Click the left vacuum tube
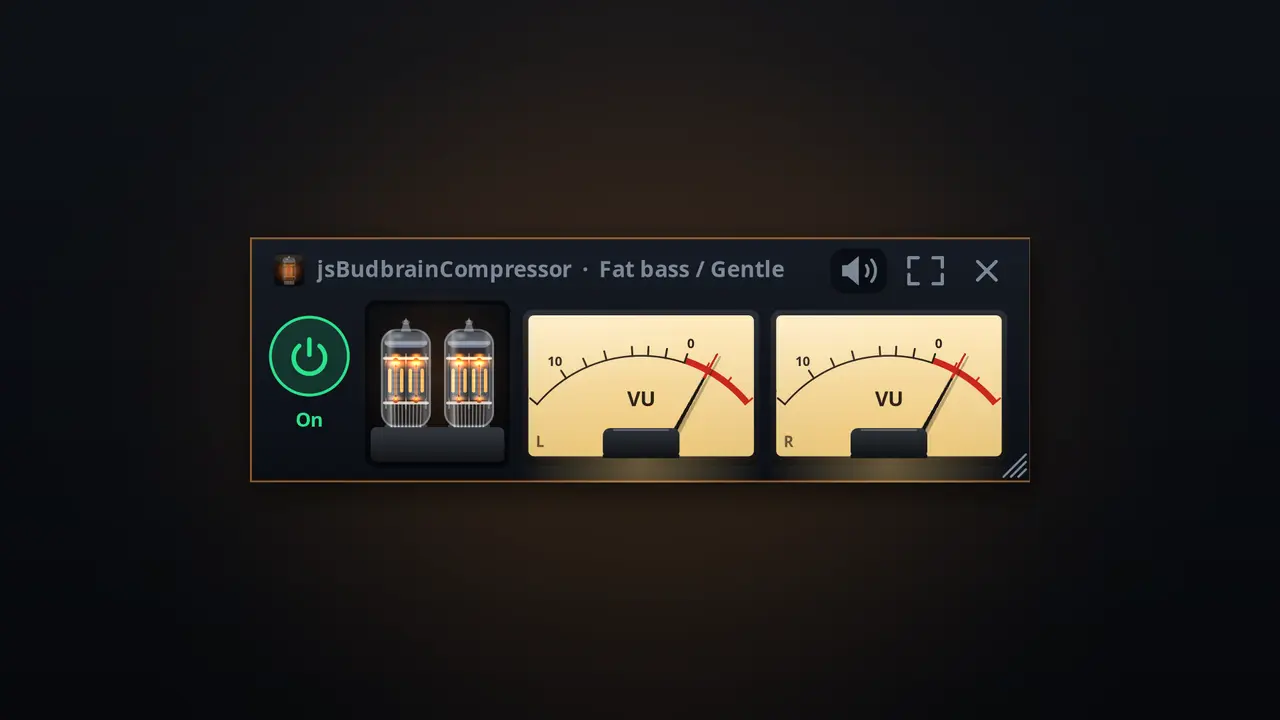 pyautogui.click(x=406, y=374)
